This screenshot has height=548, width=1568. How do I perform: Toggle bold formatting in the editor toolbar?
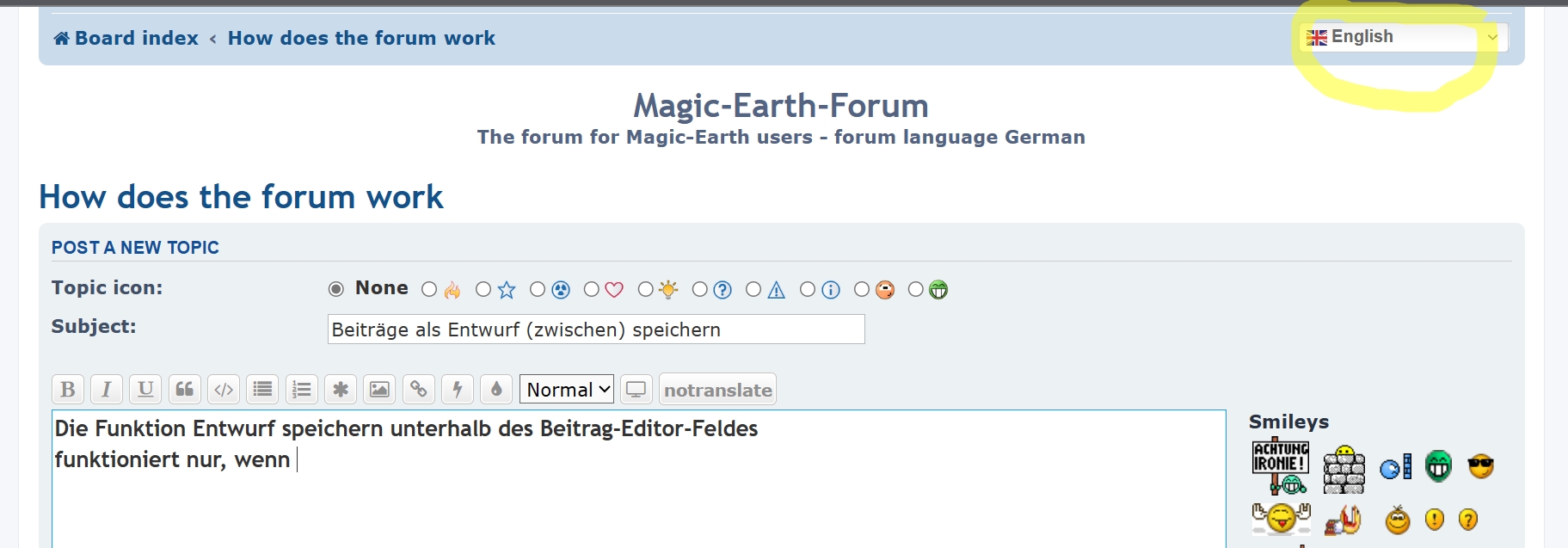click(x=68, y=390)
